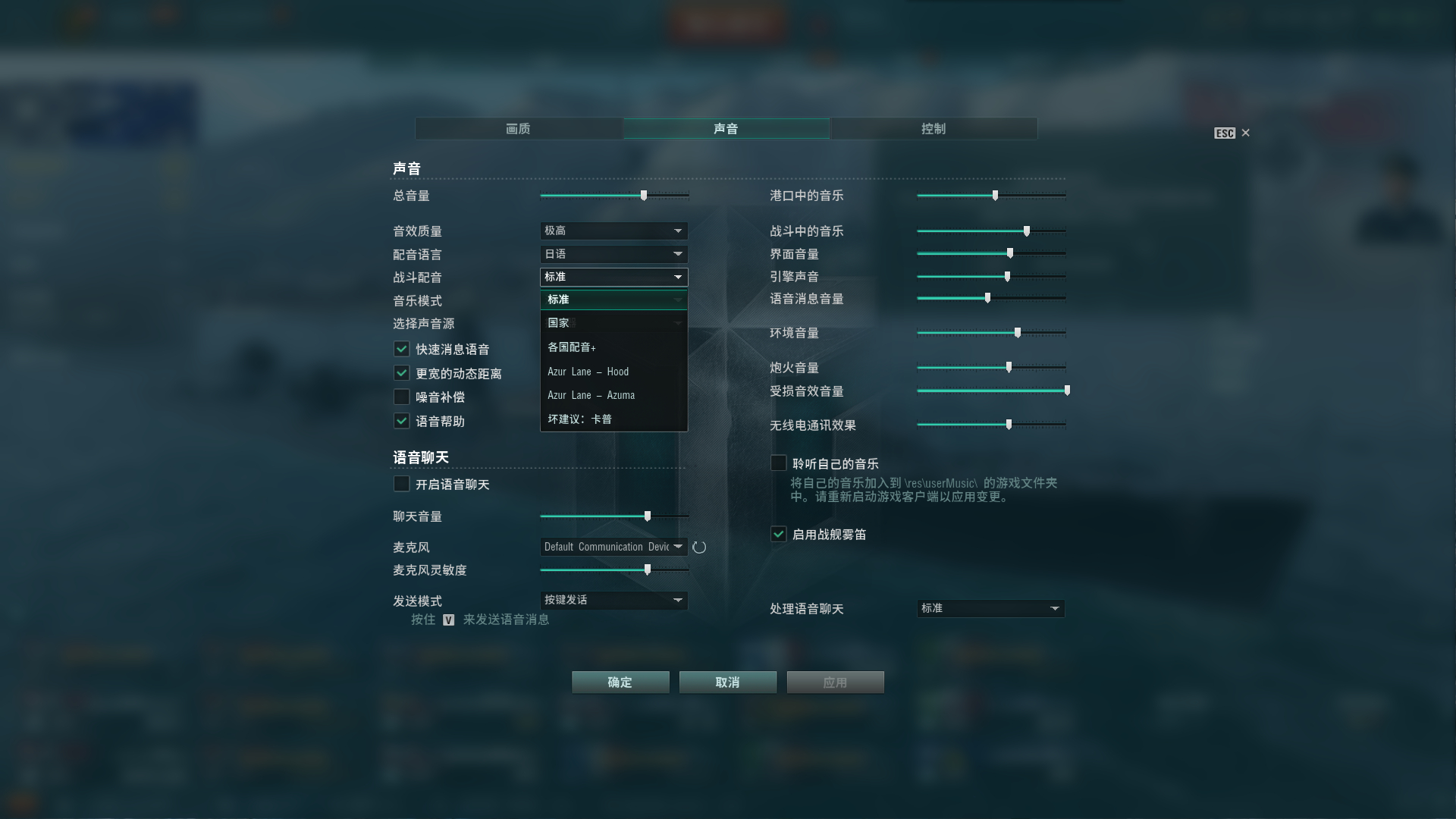Screen dimensions: 1456x819
Task: Enable 聆听自己的音乐 checkbox
Action: click(x=779, y=463)
